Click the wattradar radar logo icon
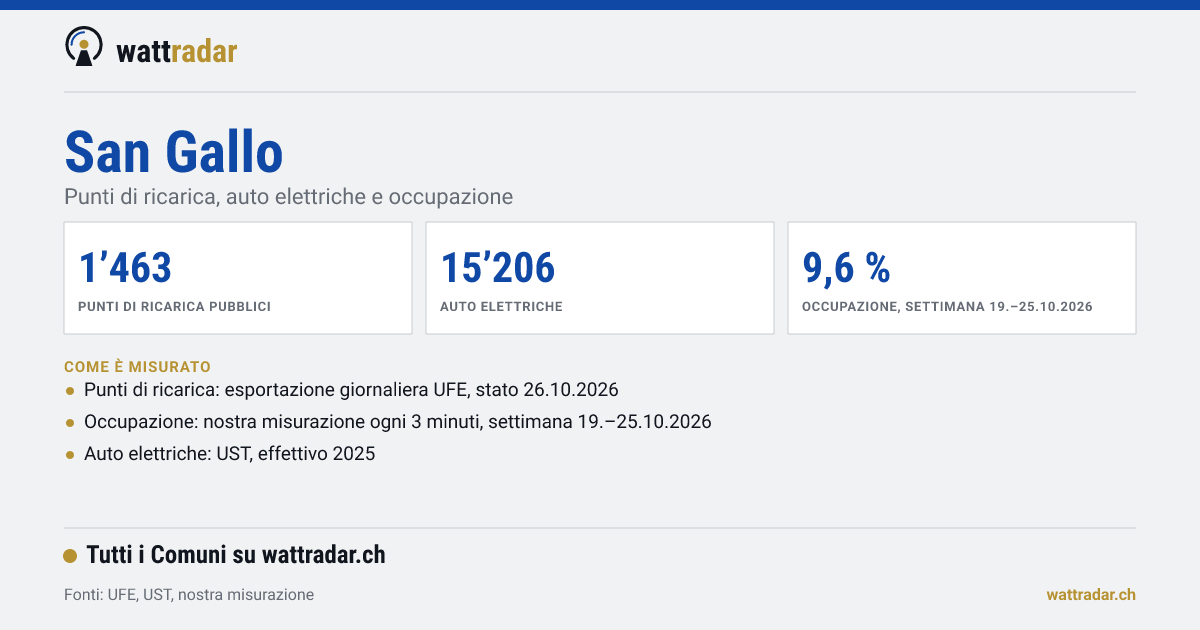1200x630 pixels. [x=84, y=46]
